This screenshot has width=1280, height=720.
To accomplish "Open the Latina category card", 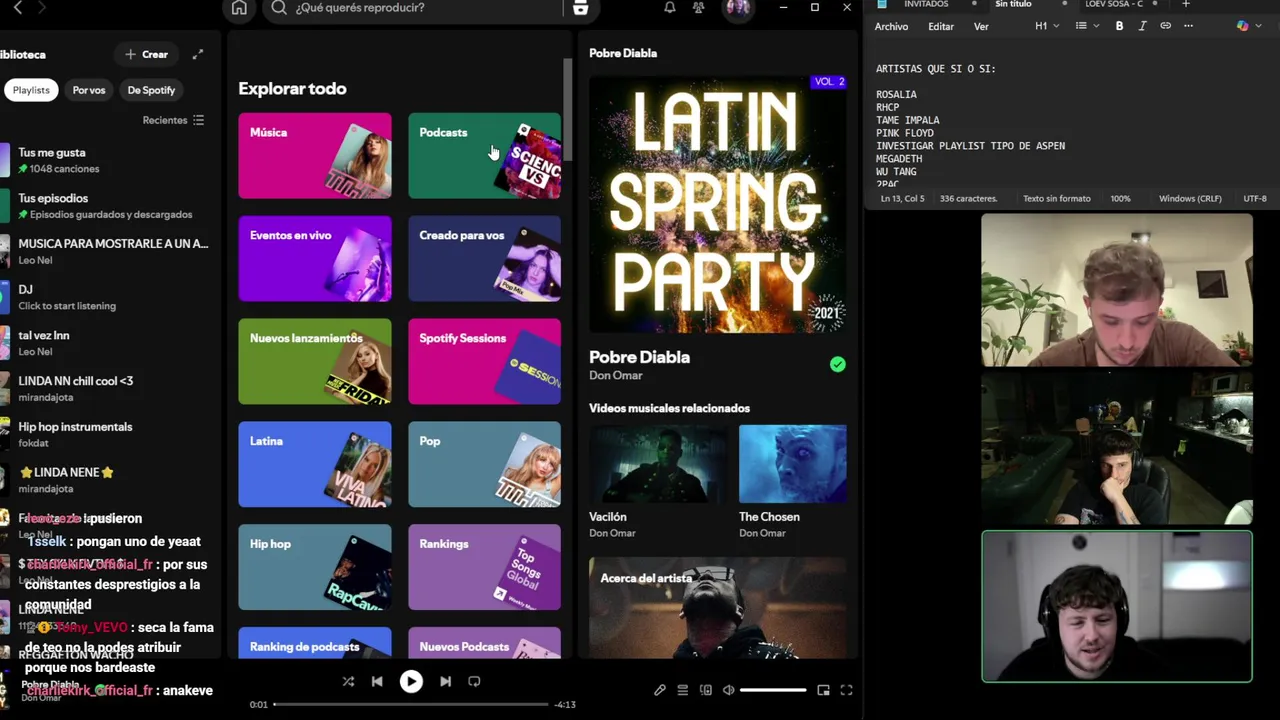I will pyautogui.click(x=315, y=465).
